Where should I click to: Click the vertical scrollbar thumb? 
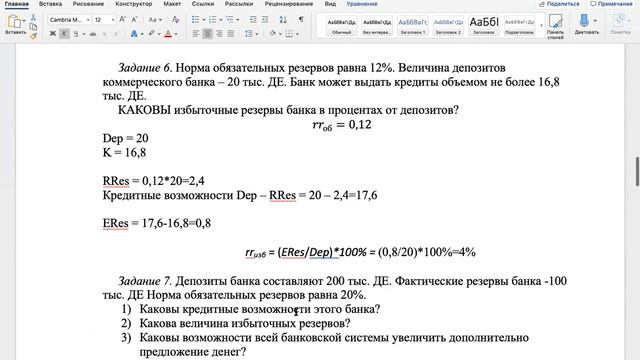(638, 171)
